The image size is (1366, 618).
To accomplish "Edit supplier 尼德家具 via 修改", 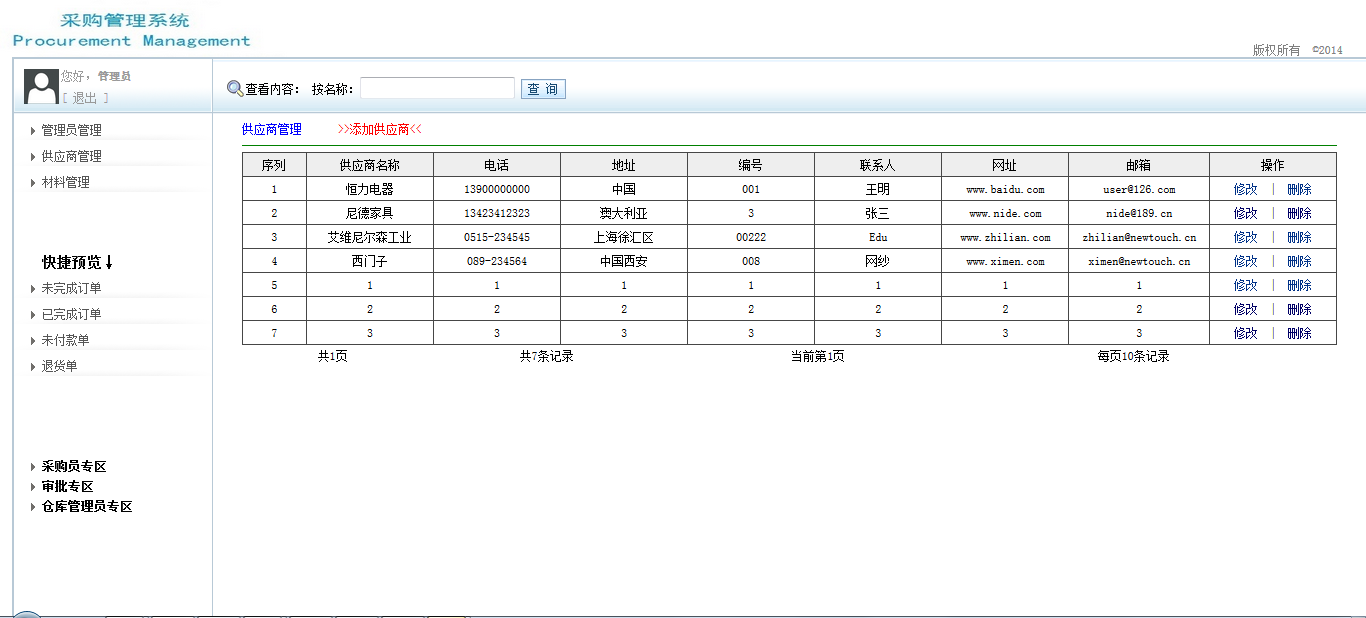I will coord(1245,213).
